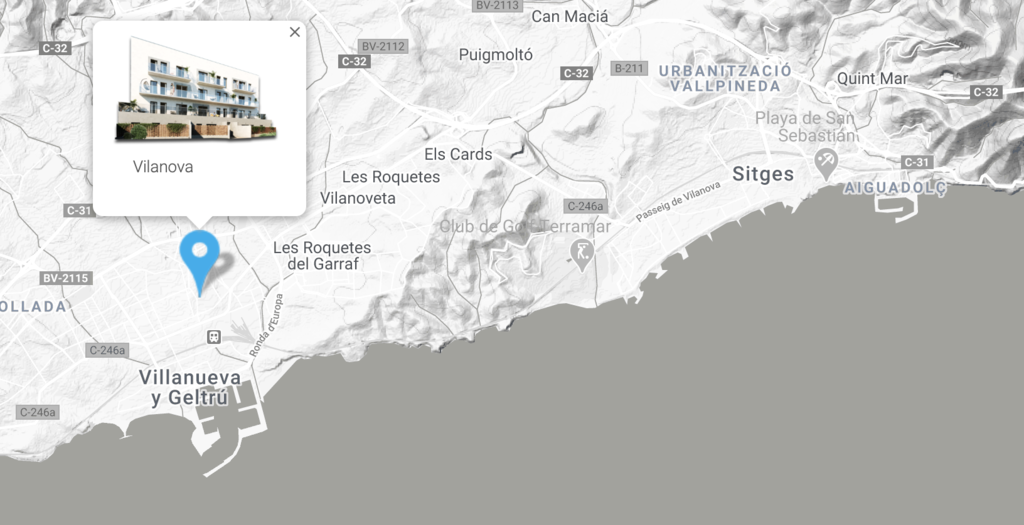
Task: Click the Vilanova title in popup
Action: tap(163, 167)
